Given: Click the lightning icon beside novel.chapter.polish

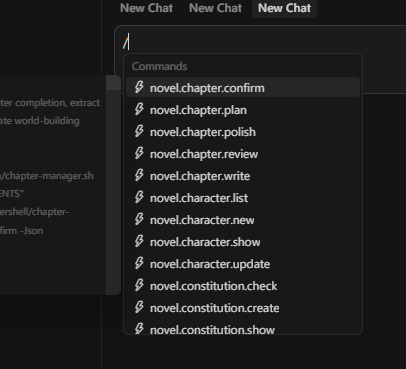Looking at the screenshot, I should tap(139, 132).
